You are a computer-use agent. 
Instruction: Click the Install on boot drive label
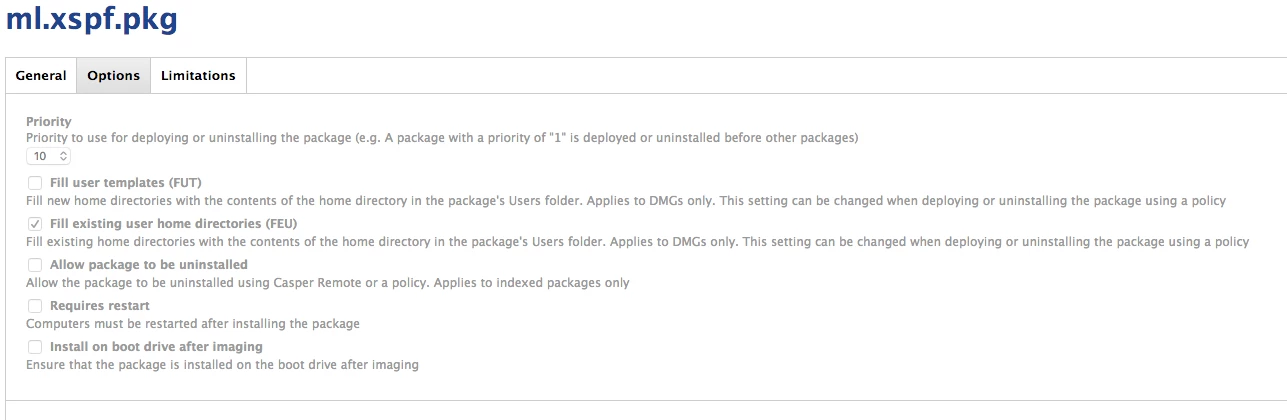click(x=156, y=347)
